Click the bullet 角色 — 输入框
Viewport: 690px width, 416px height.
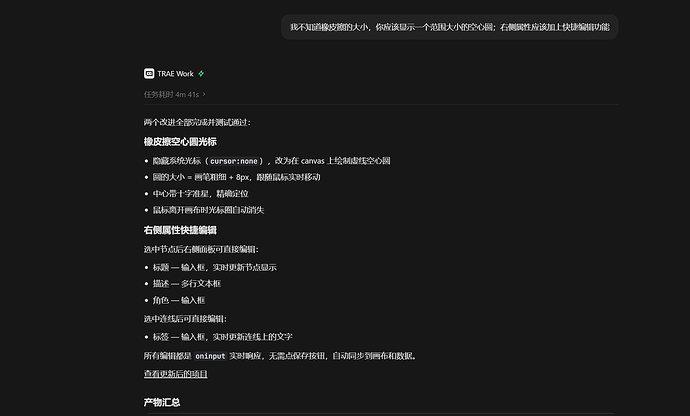(179, 300)
